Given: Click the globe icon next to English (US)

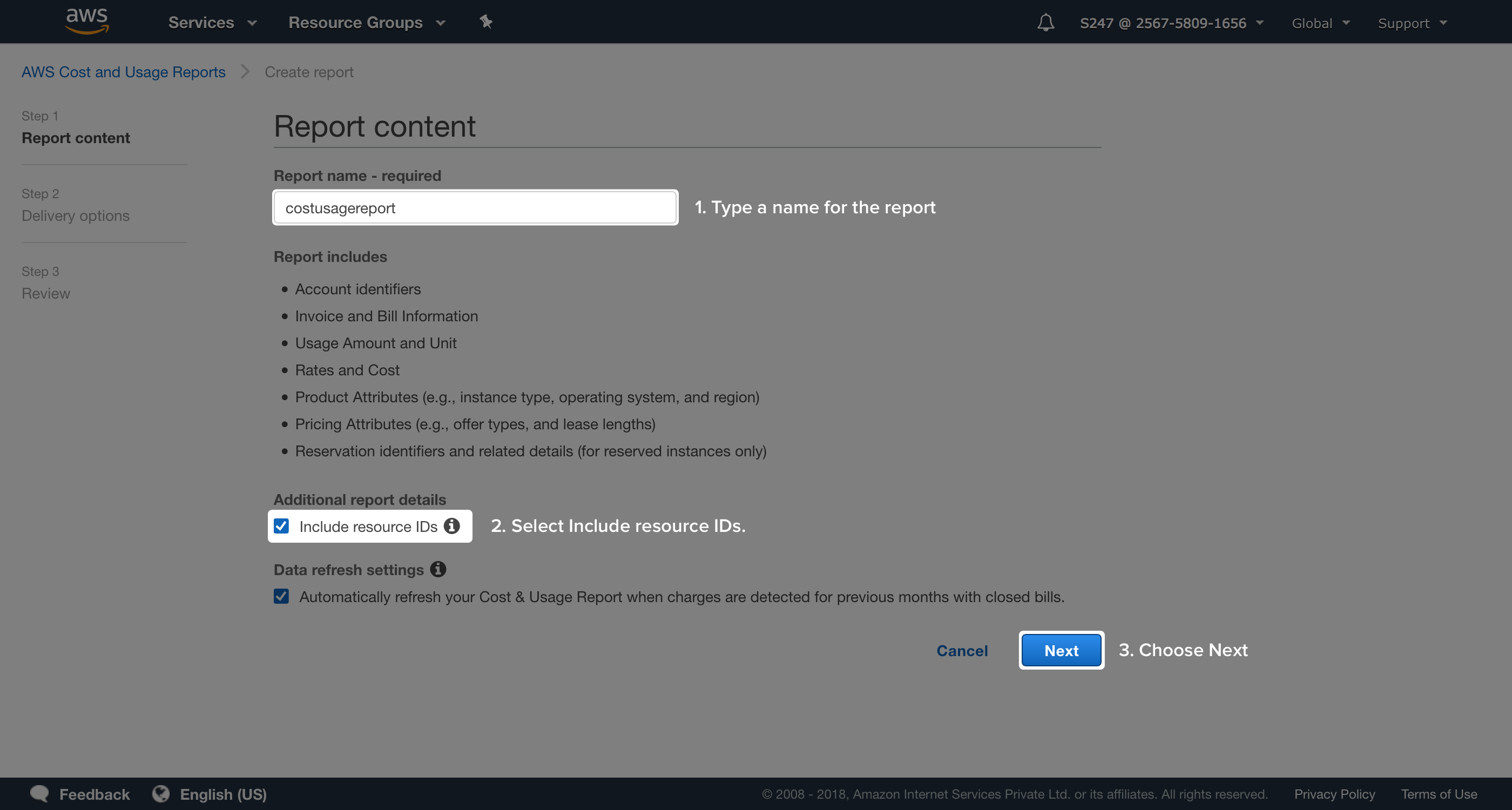Looking at the screenshot, I should [161, 794].
